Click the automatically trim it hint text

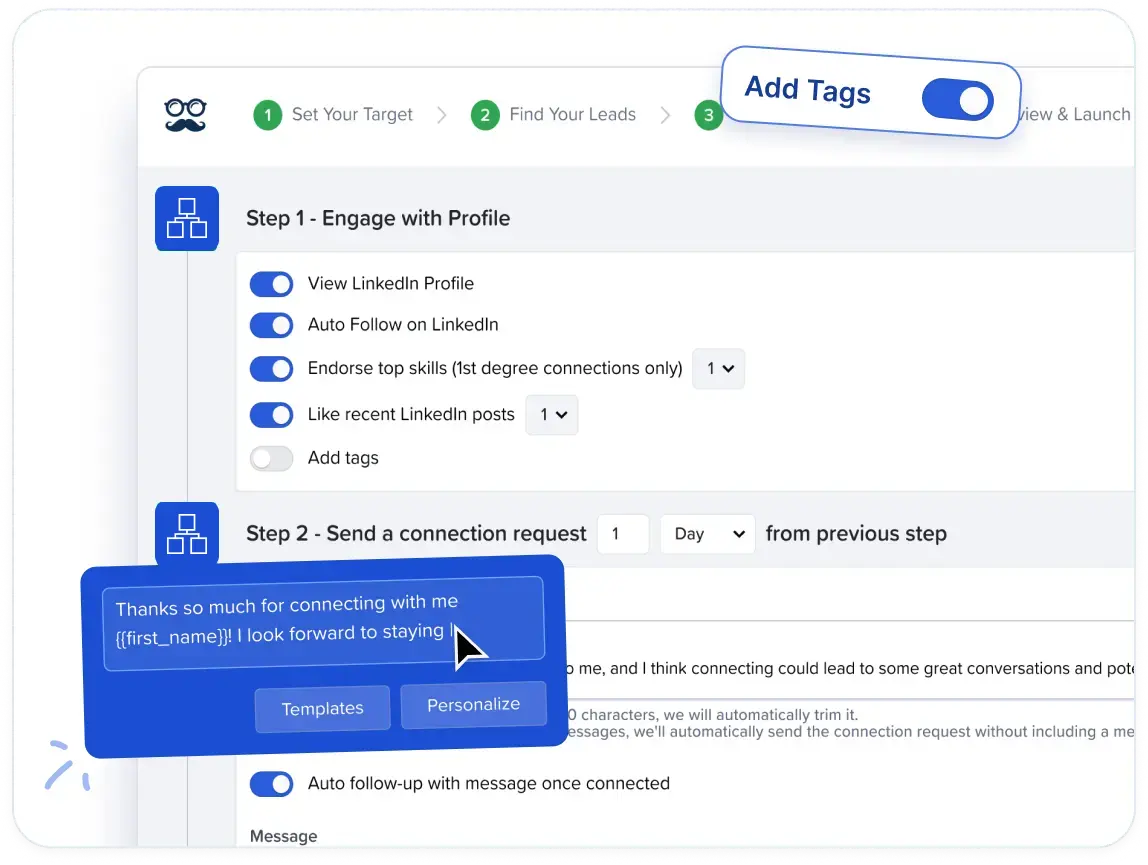[712, 714]
